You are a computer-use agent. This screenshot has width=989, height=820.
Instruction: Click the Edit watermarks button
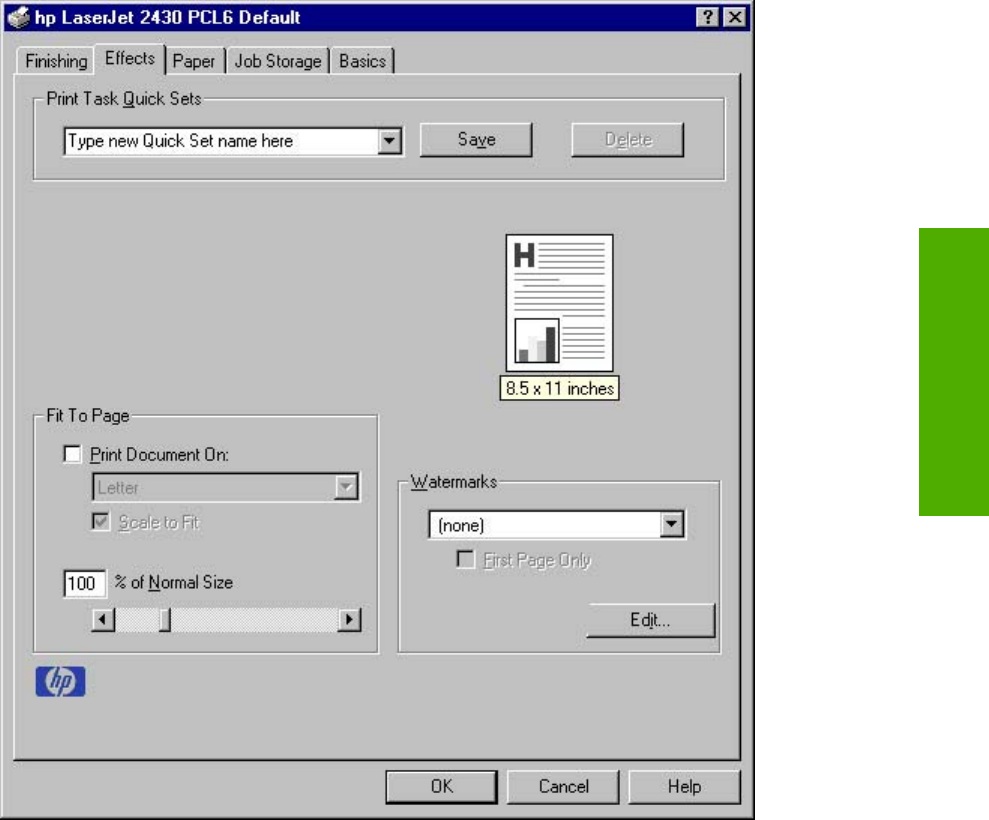[651, 620]
